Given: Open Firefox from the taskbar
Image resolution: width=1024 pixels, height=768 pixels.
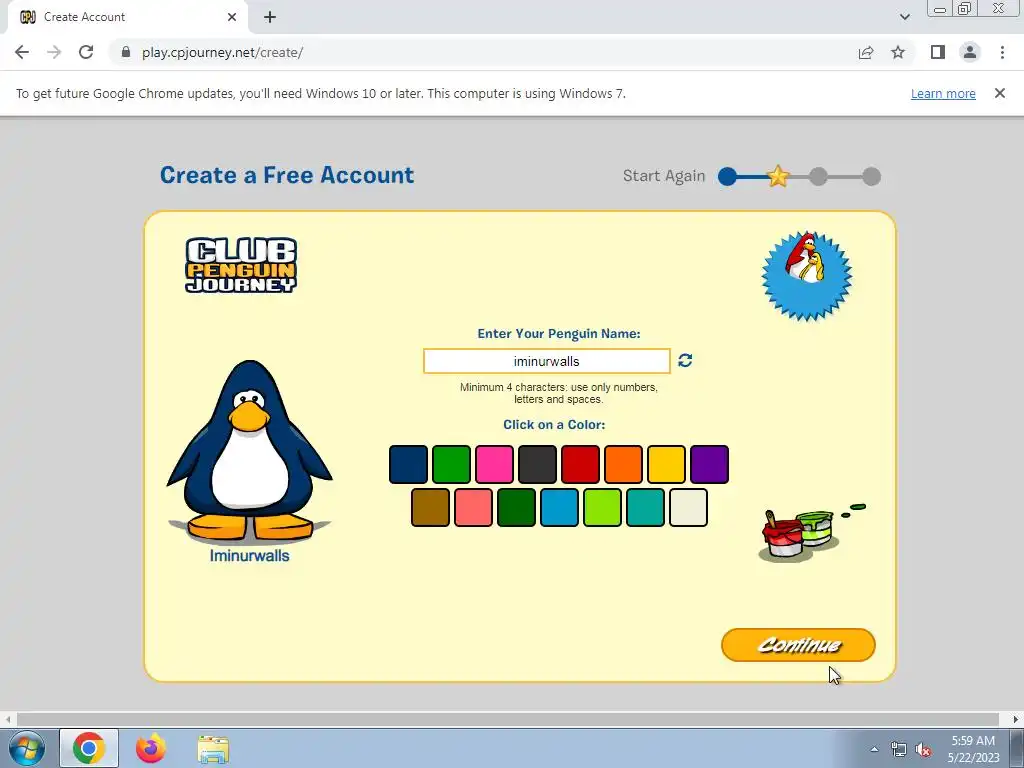Looking at the screenshot, I should pyautogui.click(x=151, y=748).
